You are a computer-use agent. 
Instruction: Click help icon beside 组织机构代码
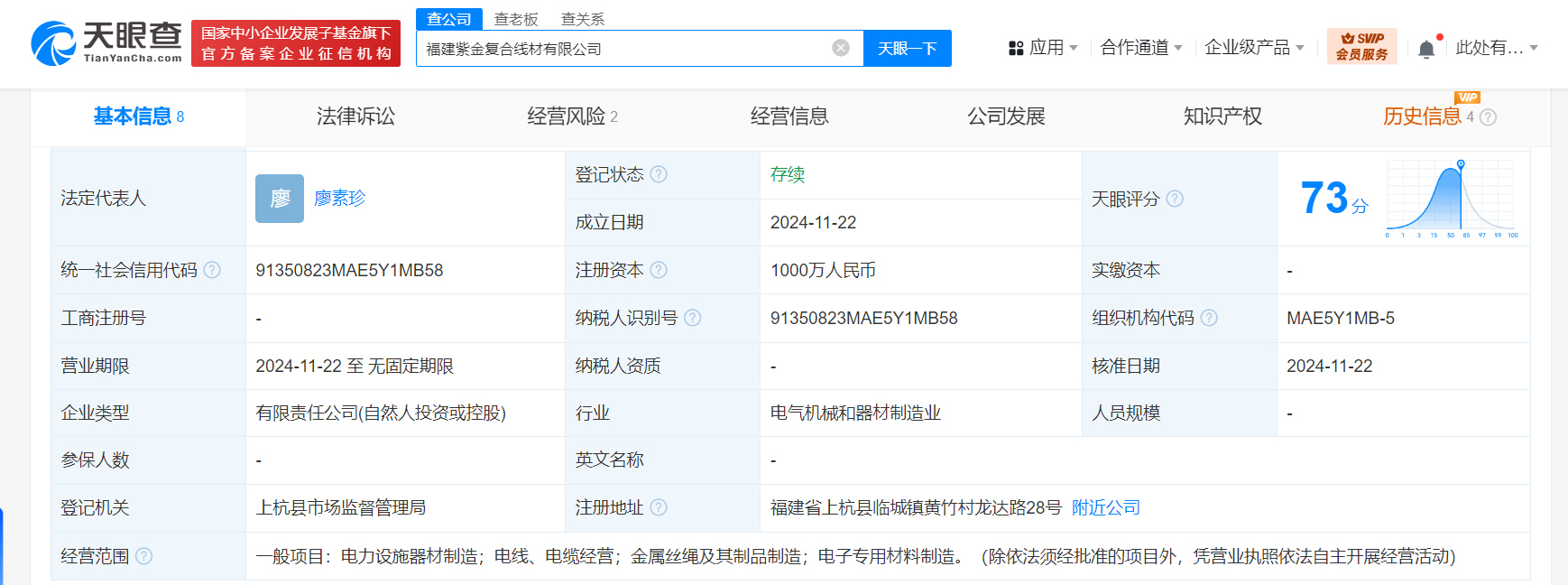(1209, 318)
